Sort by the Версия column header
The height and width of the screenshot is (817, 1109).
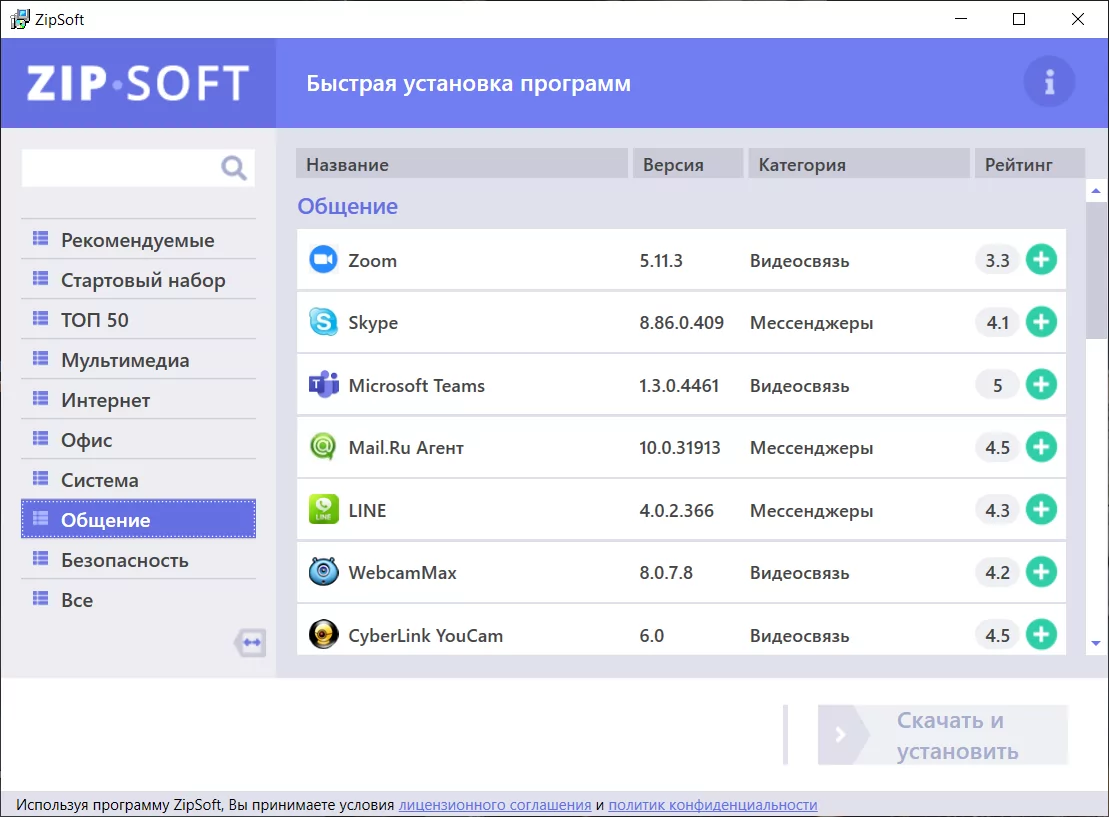tap(688, 164)
